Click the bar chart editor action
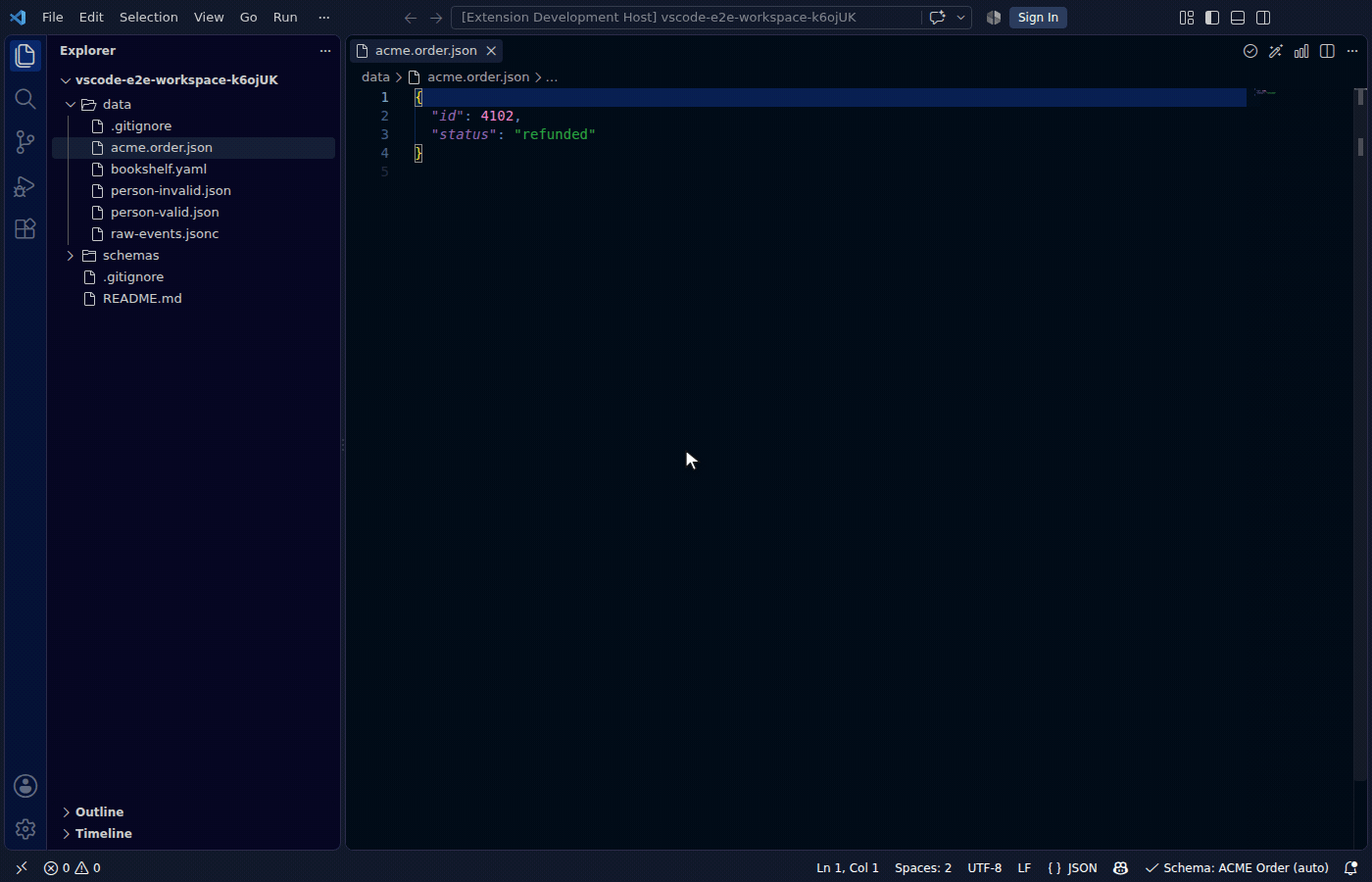Screen dimensions: 1372x882 click(1301, 51)
